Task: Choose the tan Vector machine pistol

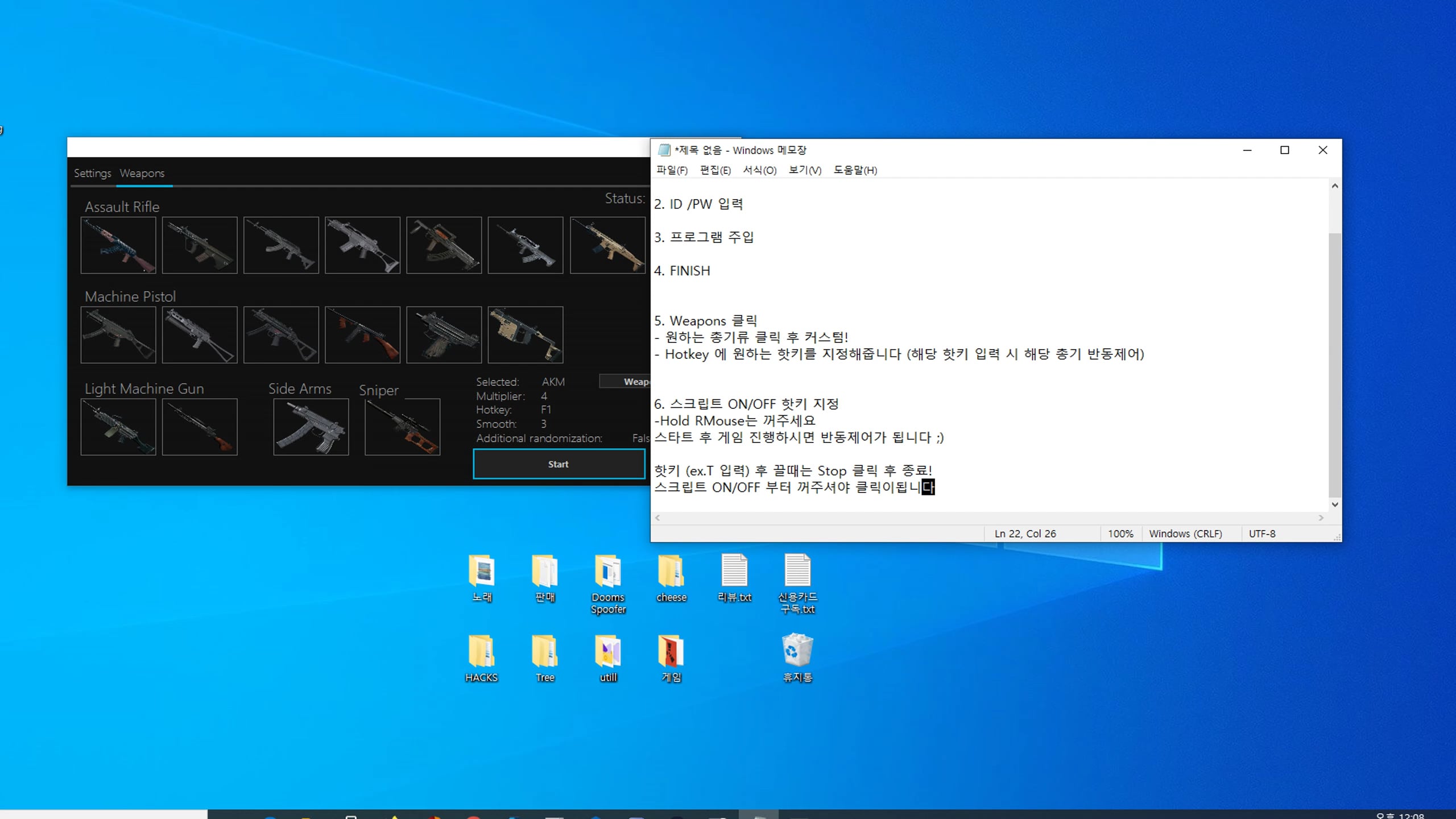Action: [x=526, y=335]
